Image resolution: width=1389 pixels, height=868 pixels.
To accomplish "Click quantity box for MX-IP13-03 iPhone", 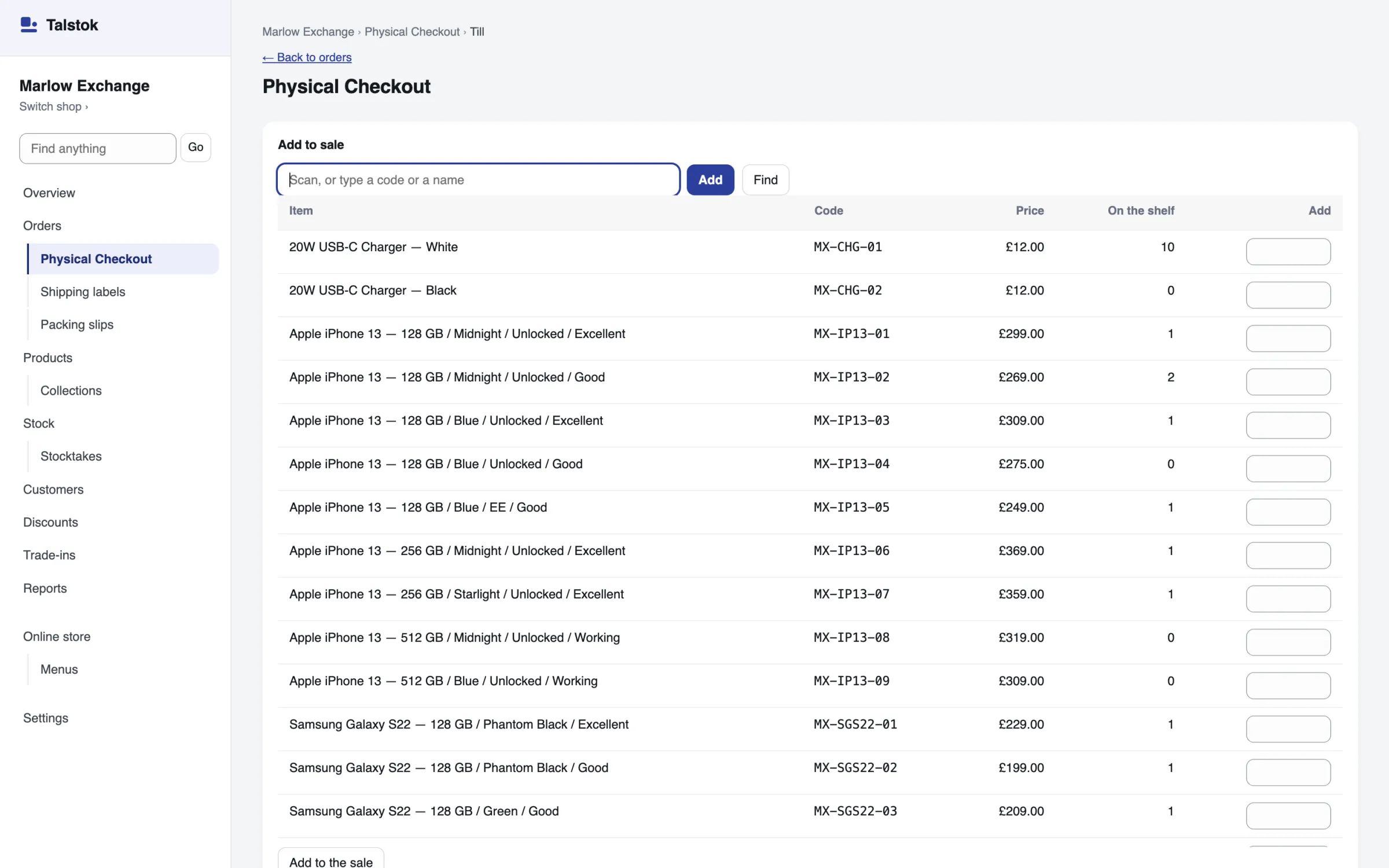I will 1288,425.
